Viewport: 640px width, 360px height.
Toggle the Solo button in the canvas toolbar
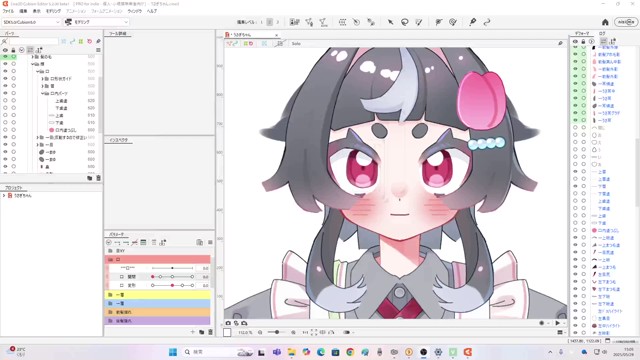coord(296,43)
